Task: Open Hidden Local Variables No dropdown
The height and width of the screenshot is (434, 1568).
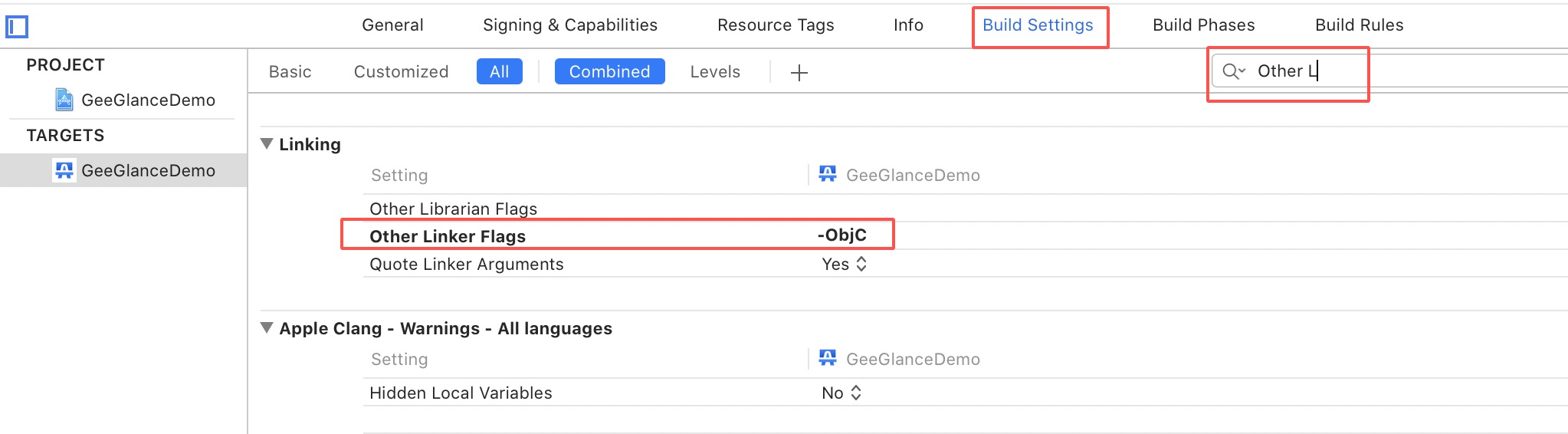Action: click(x=841, y=393)
